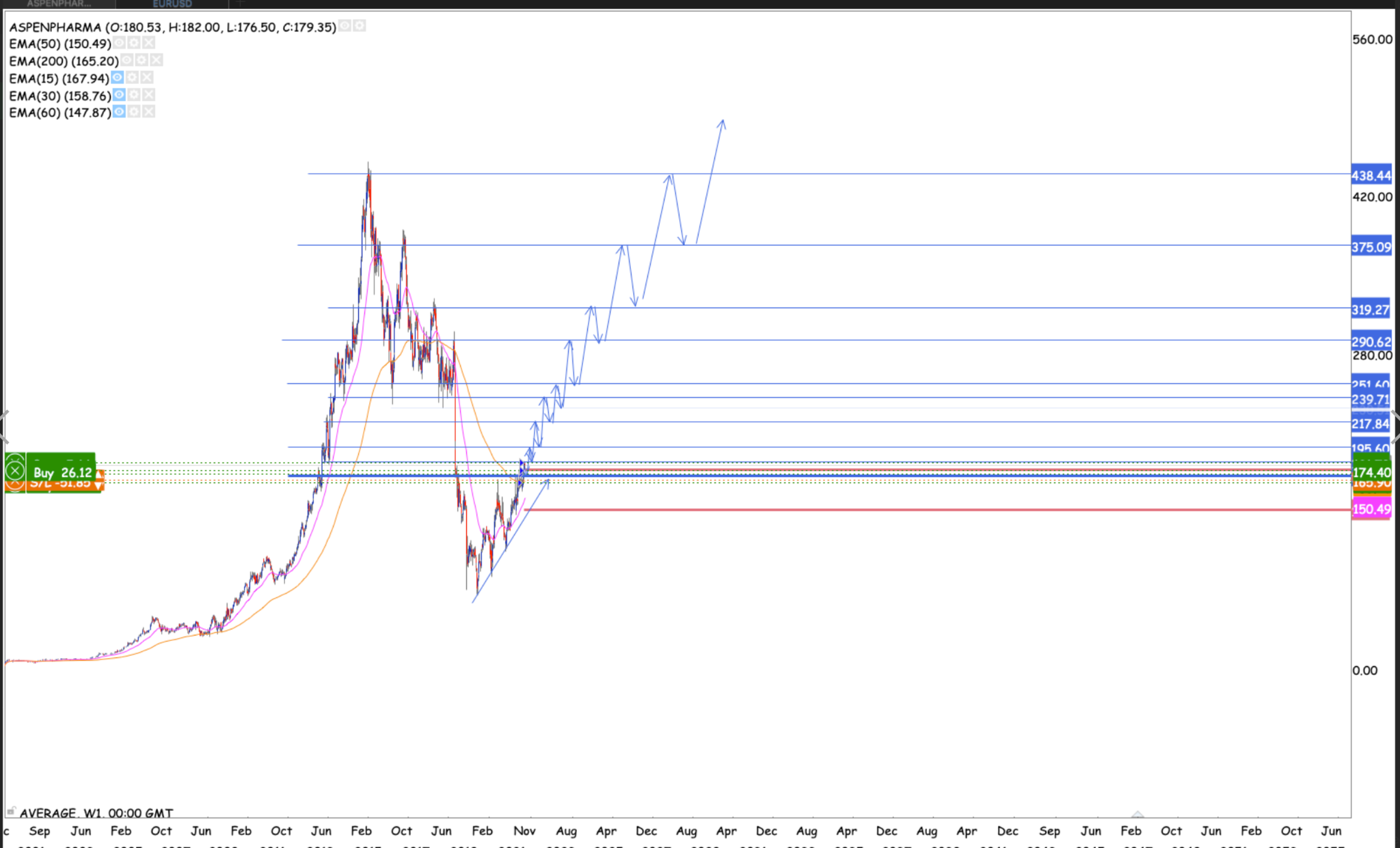Remove the EMA(200) indicator with its X
The width and height of the screenshot is (1400, 848).
[157, 61]
